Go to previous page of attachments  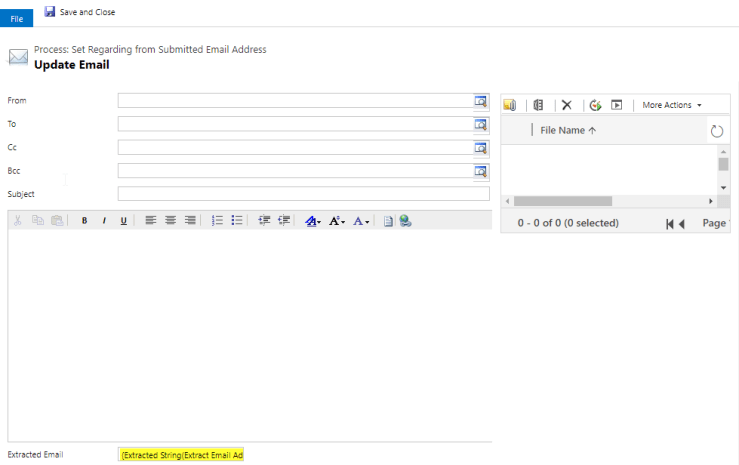[x=682, y=224]
